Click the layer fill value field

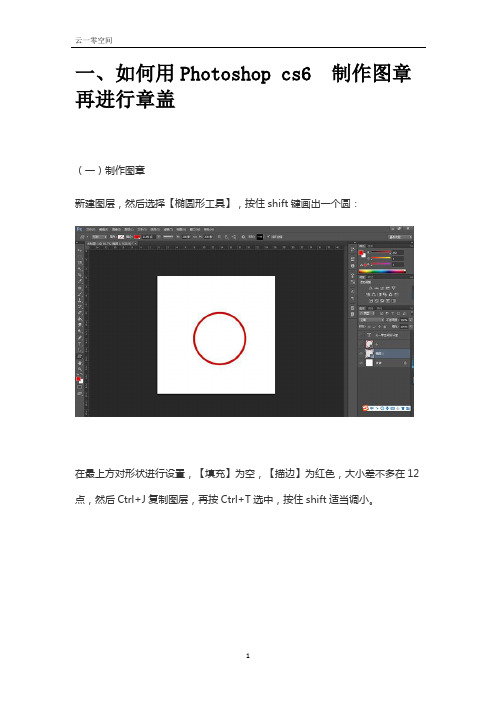[404, 327]
